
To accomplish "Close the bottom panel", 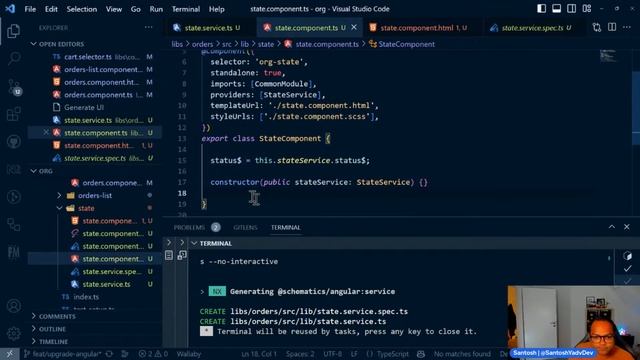I will [x=627, y=227].
